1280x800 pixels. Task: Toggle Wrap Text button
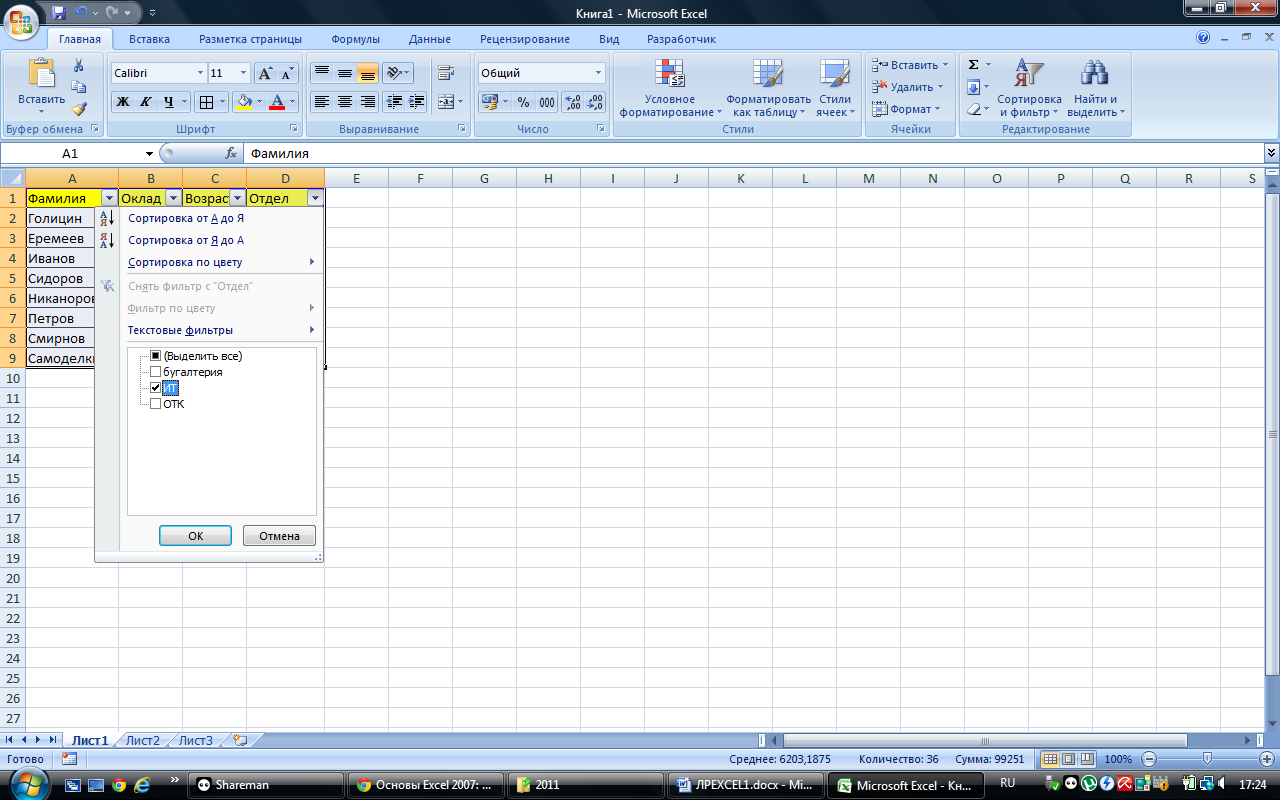click(x=446, y=73)
